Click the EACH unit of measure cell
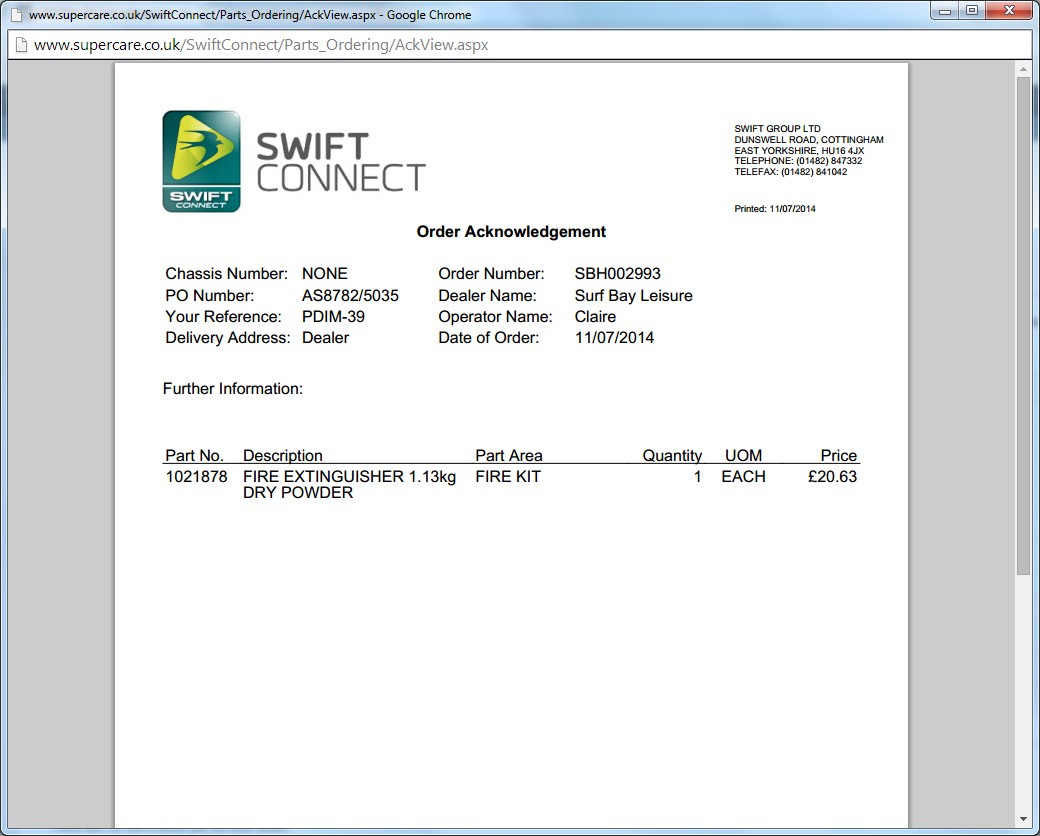 pyautogui.click(x=744, y=476)
